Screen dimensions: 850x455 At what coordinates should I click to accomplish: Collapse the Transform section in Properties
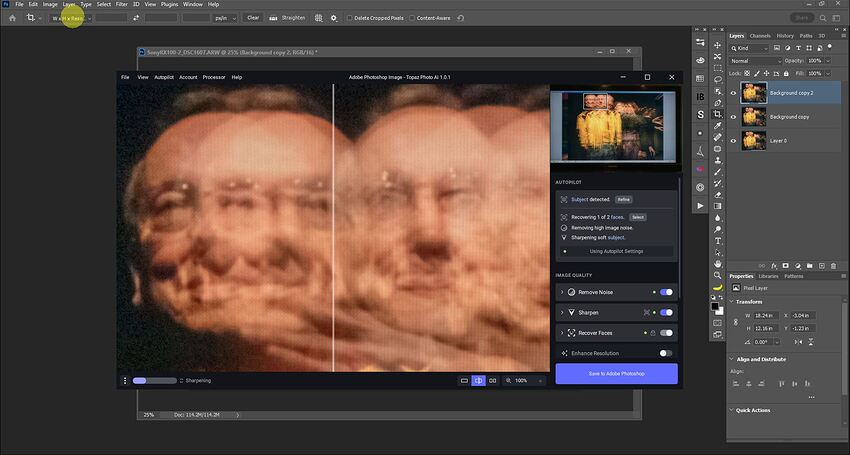(x=731, y=302)
